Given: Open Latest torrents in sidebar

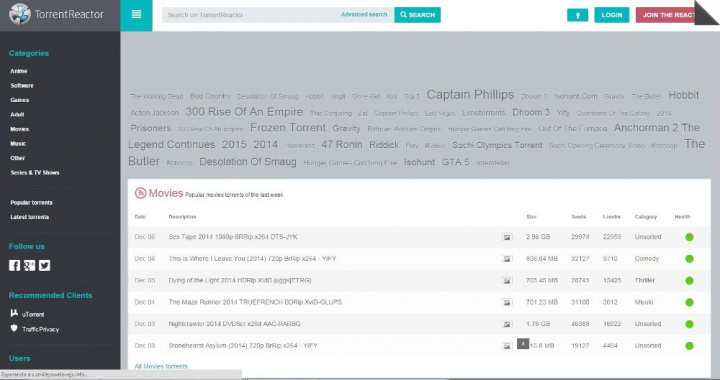Looking at the screenshot, I should point(30,217).
